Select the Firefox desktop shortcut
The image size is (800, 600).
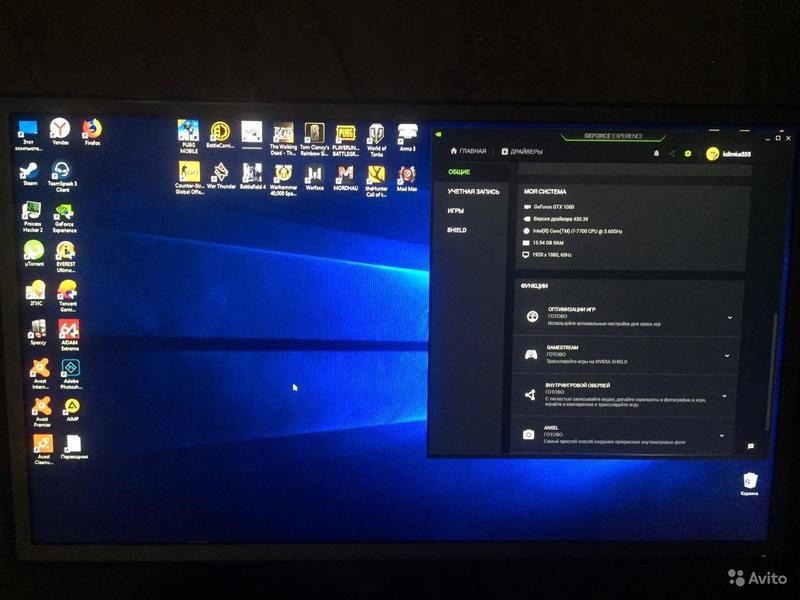click(92, 133)
